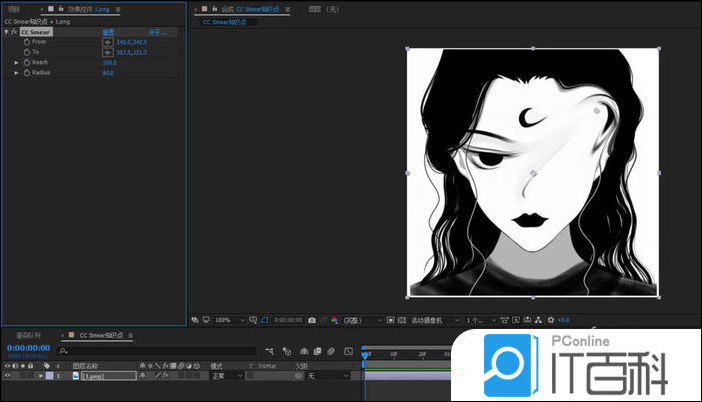Expand the Reach property
702x402 pixels.
16,62
